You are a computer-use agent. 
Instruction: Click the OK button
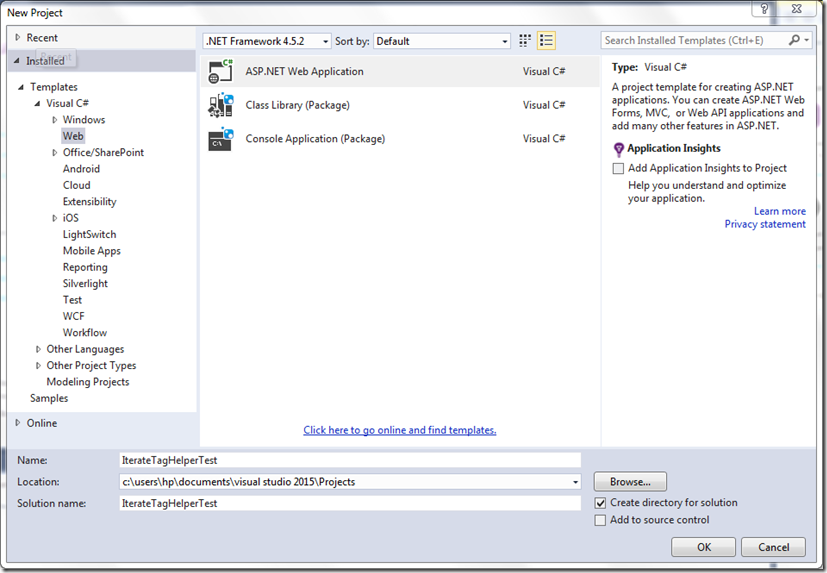704,547
